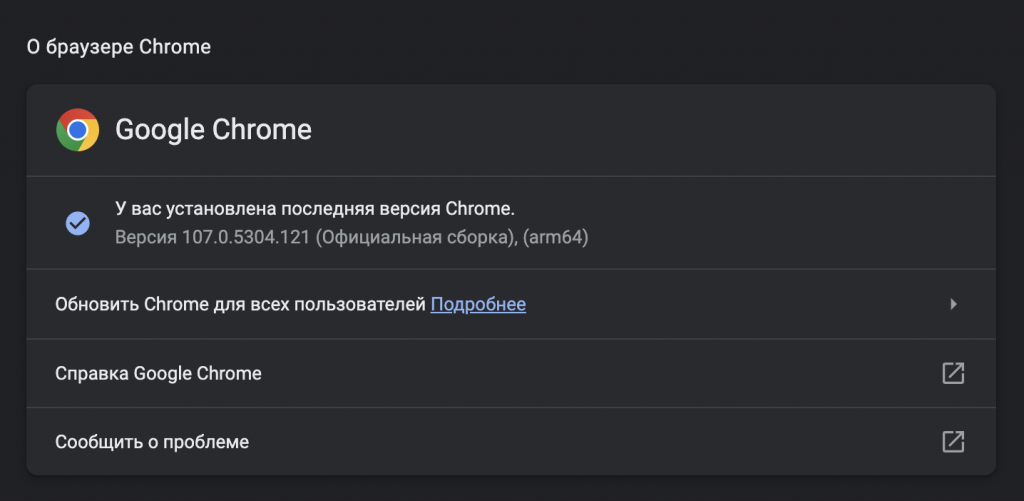Click empty middle area of Сообщить row
Image resolution: width=1024 pixels, height=501 pixels.
tap(600, 441)
